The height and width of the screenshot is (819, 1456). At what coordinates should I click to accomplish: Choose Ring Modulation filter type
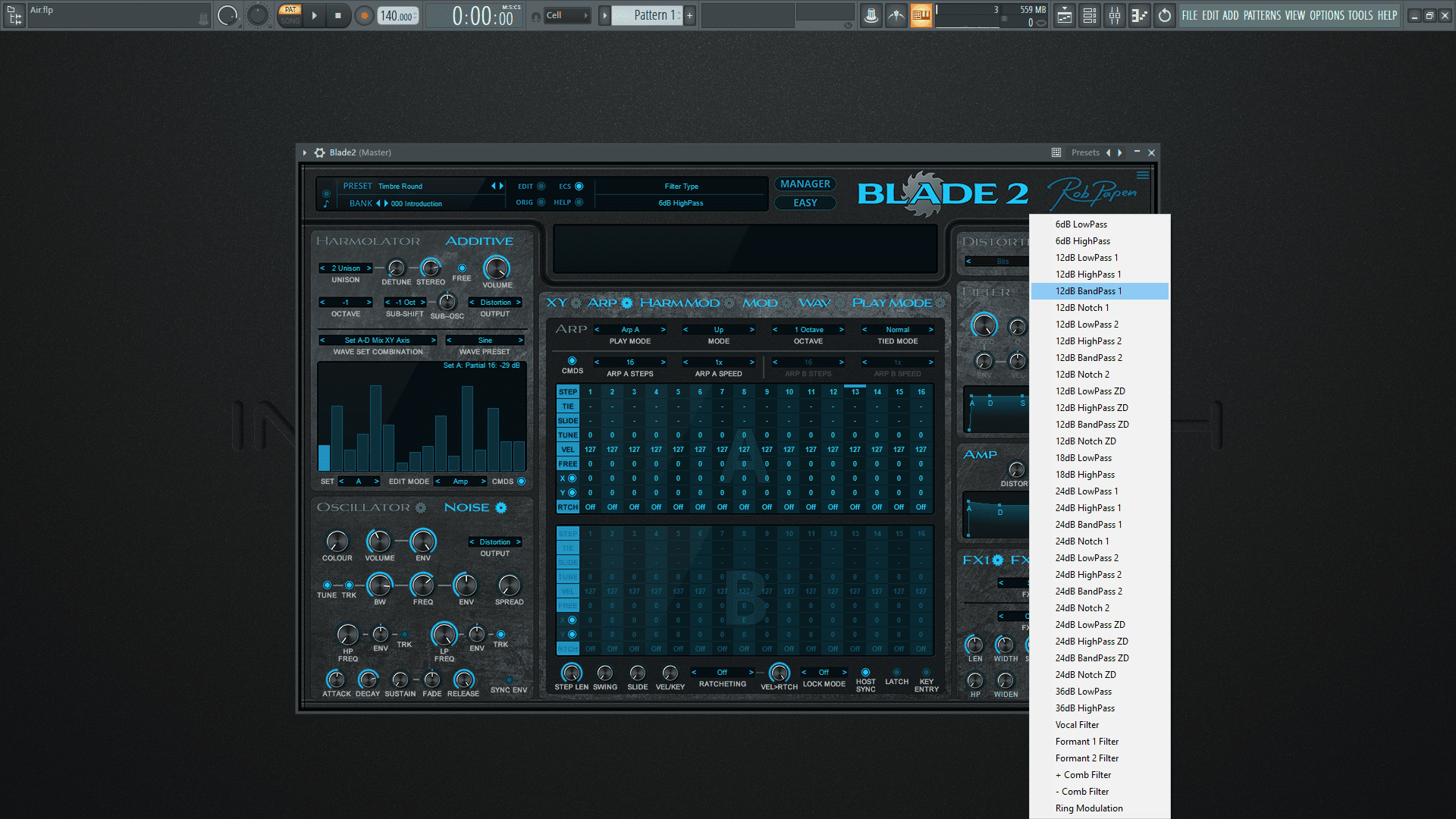[1100, 808]
